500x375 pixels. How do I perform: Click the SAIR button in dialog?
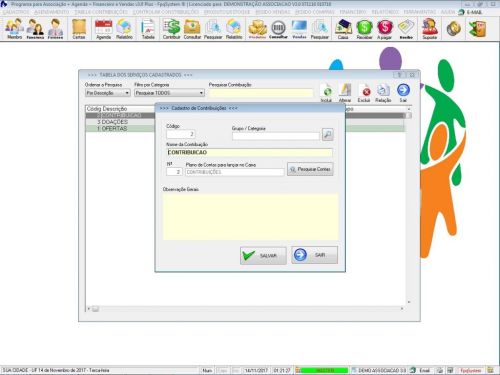point(314,255)
